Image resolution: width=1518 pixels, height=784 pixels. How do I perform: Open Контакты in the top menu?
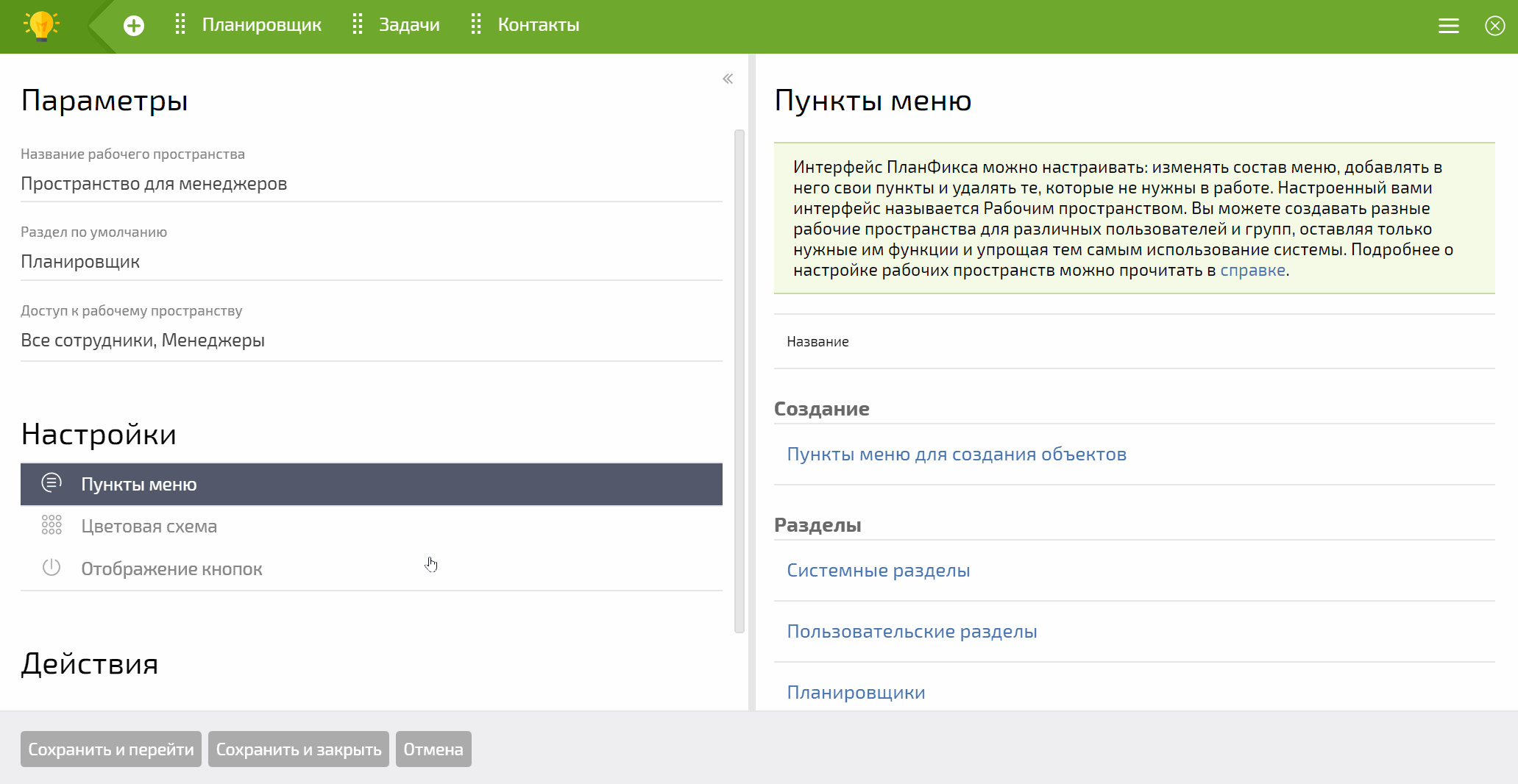[539, 25]
